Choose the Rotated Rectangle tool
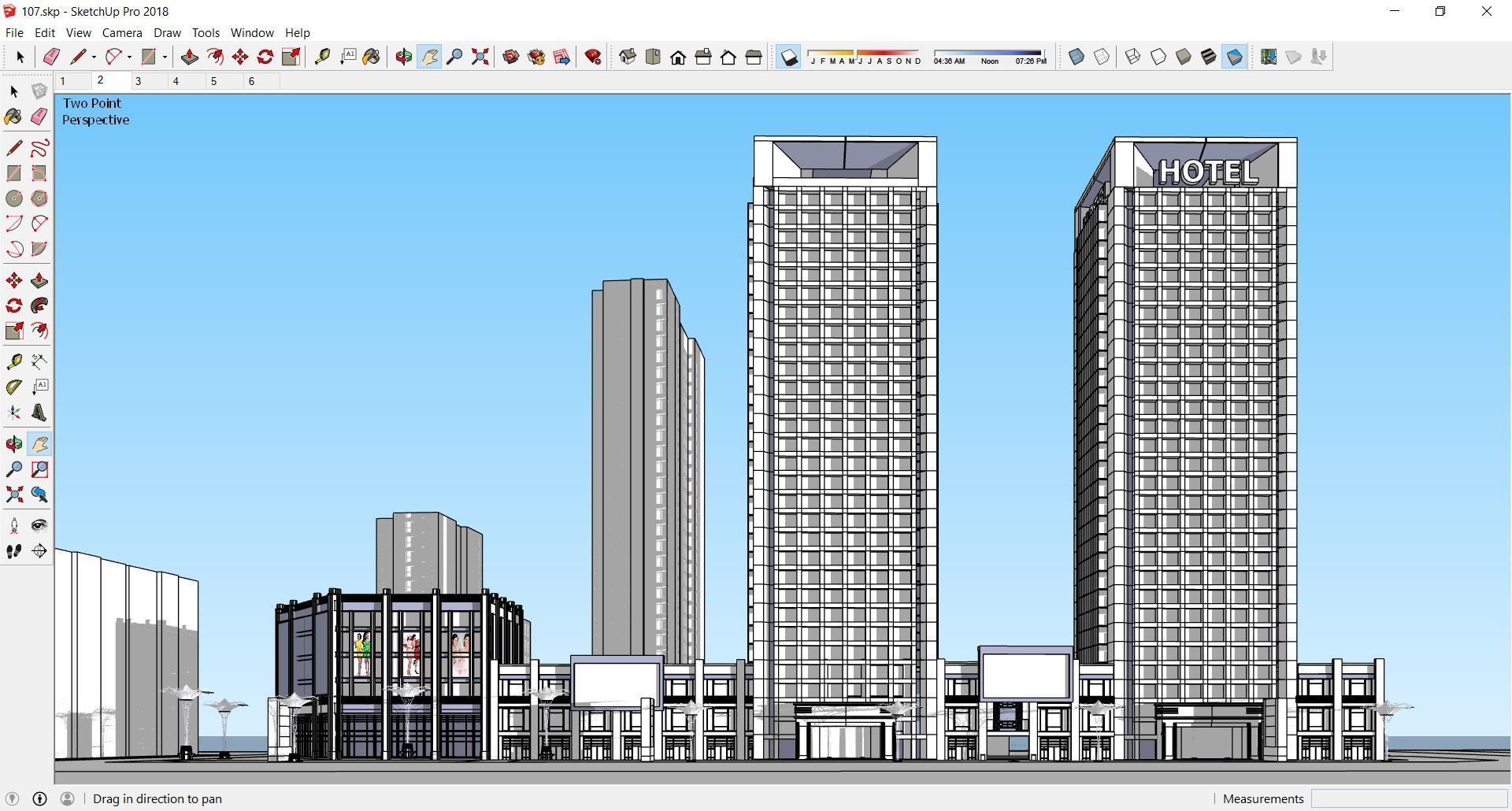The height and width of the screenshot is (811, 1512). (39, 173)
